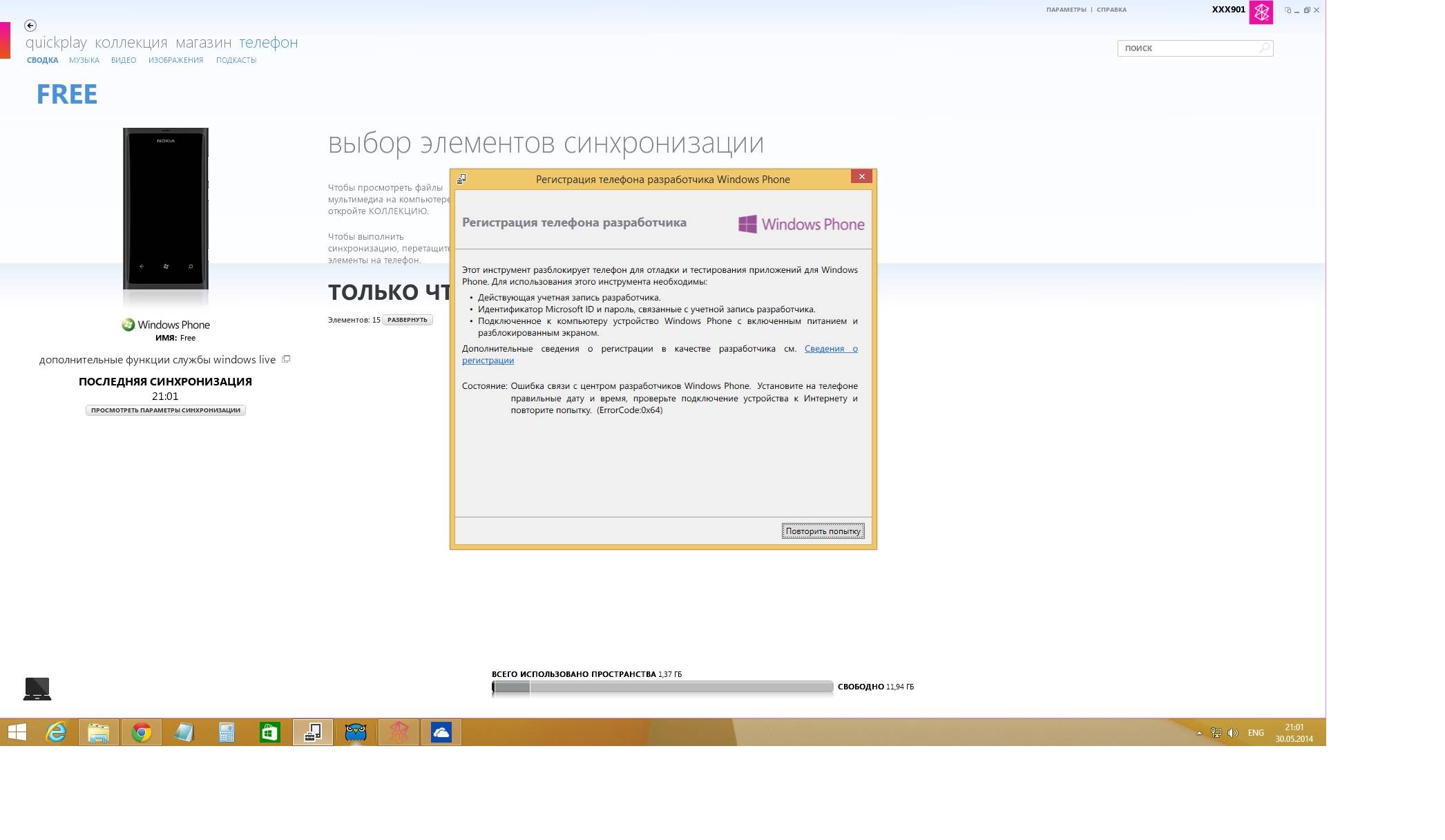Click the ErrorCode:0x64 status message
The image size is (1445, 840).
pyautogui.click(x=684, y=398)
